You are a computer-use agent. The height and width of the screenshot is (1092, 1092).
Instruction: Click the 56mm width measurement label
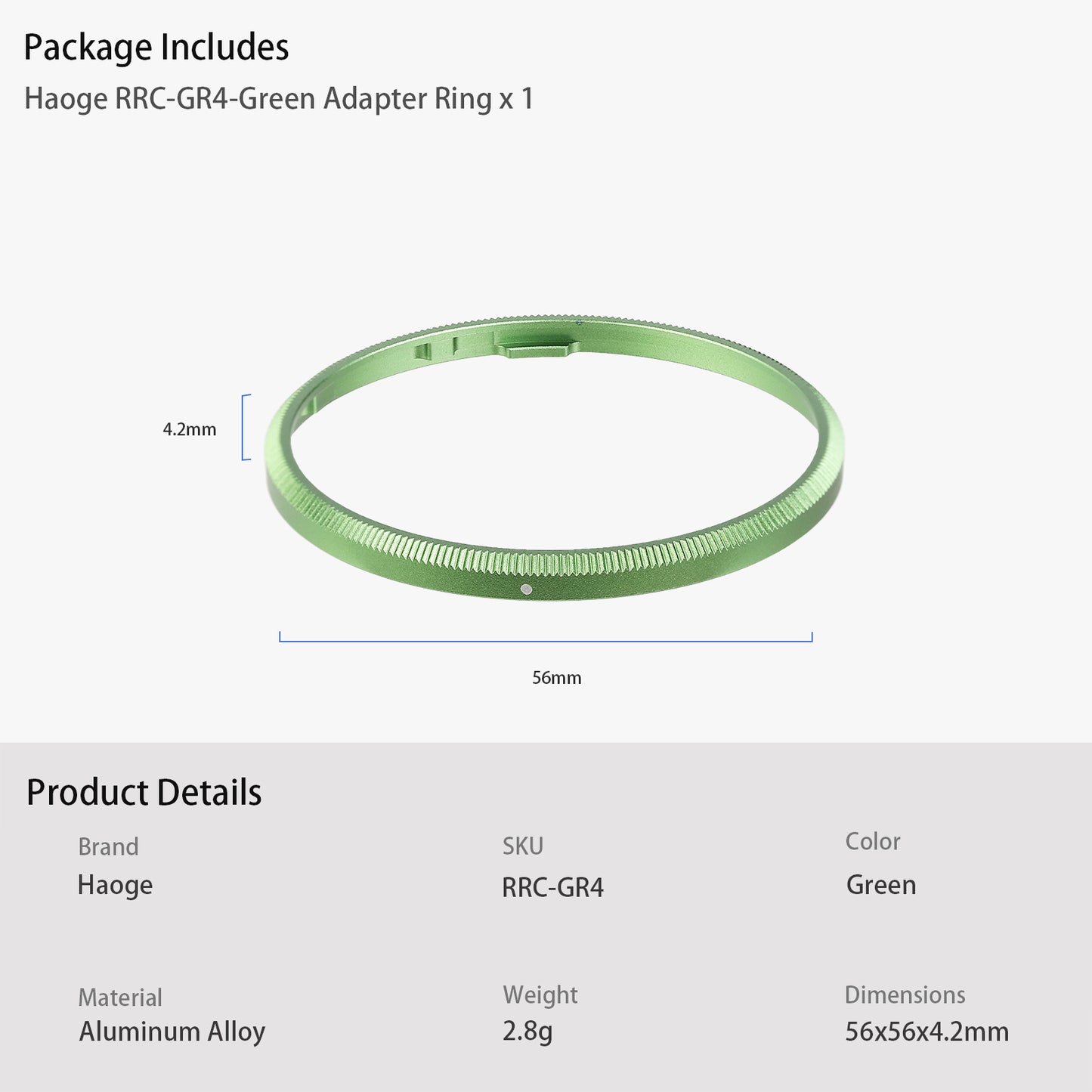(557, 678)
